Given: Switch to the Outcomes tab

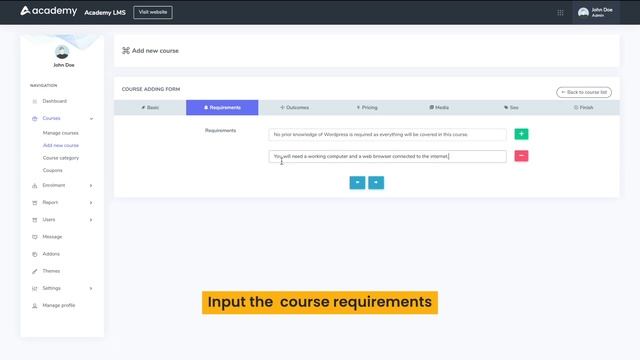Looking at the screenshot, I should point(294,107).
